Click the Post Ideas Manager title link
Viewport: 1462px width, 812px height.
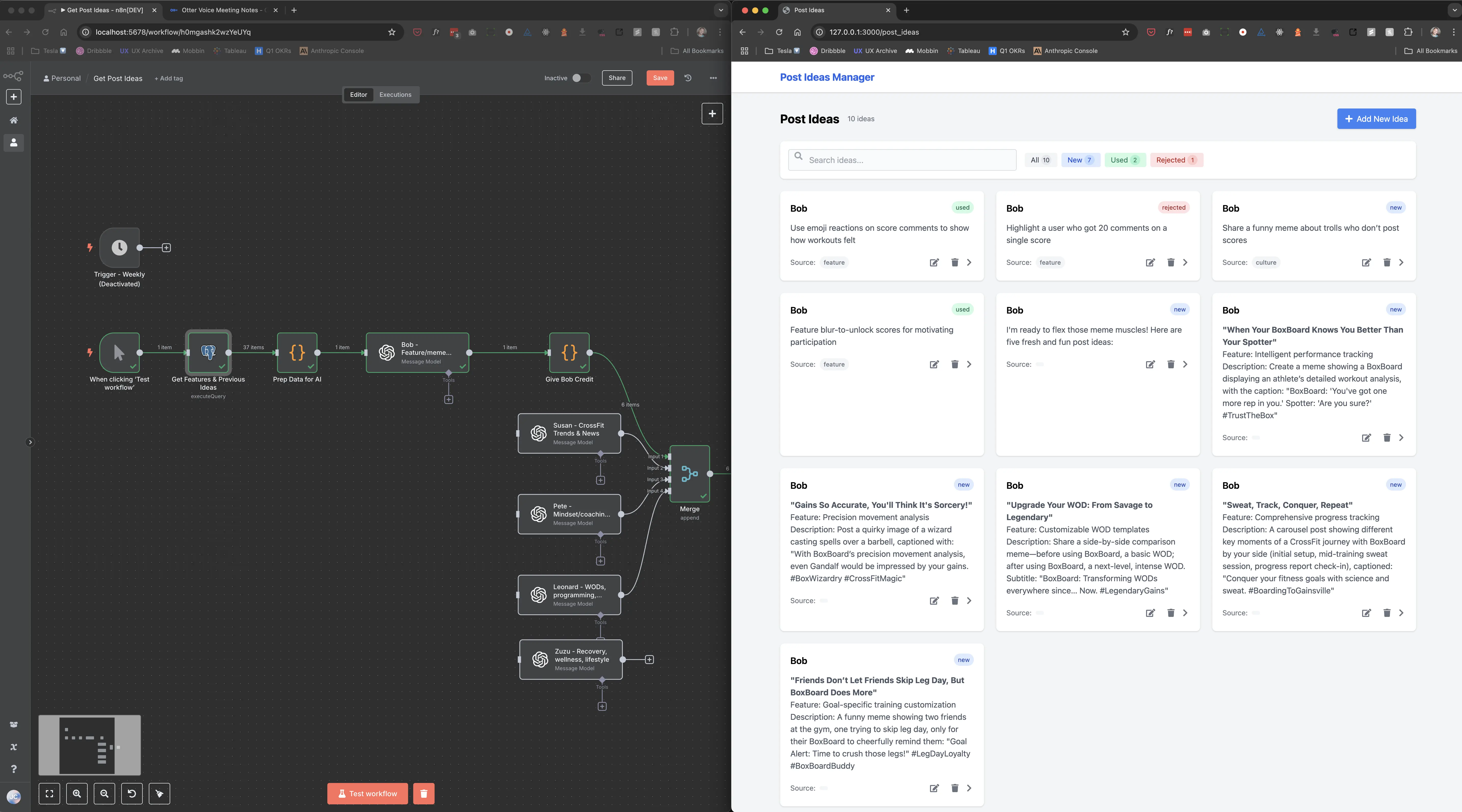(x=827, y=77)
